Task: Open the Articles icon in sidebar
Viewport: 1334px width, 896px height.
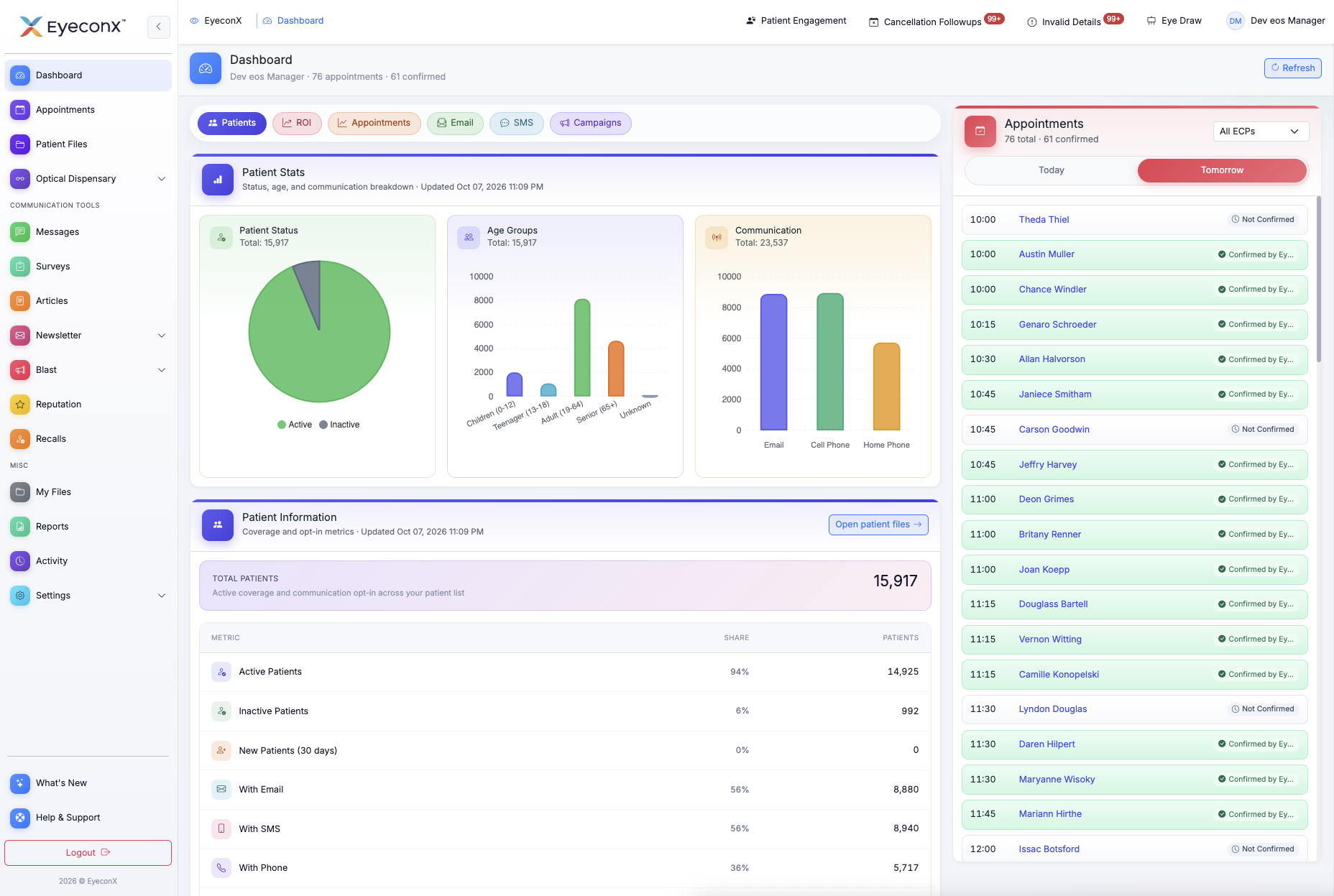Action: pyautogui.click(x=20, y=301)
